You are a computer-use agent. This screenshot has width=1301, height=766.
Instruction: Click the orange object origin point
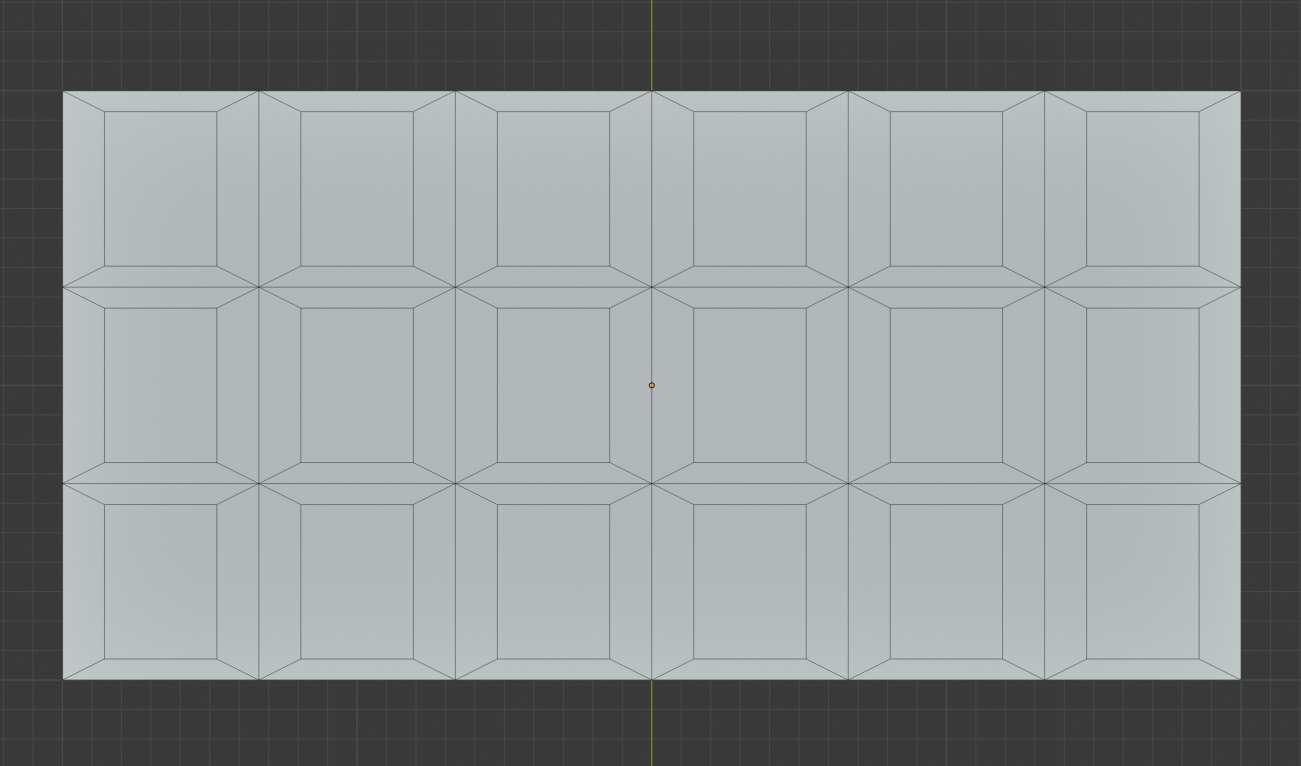coord(651,385)
